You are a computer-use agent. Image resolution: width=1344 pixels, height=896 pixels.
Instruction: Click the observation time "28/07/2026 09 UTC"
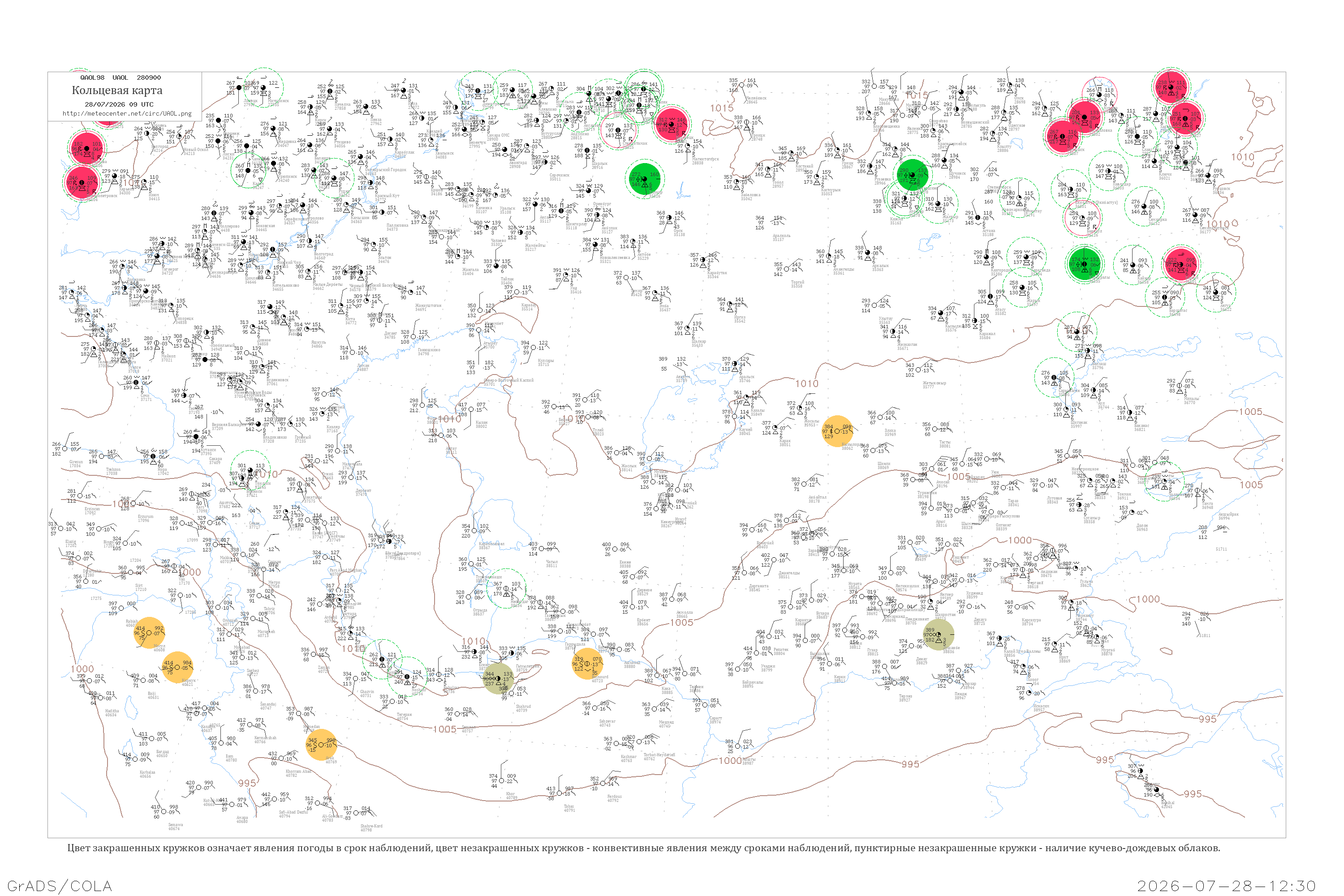(119, 104)
